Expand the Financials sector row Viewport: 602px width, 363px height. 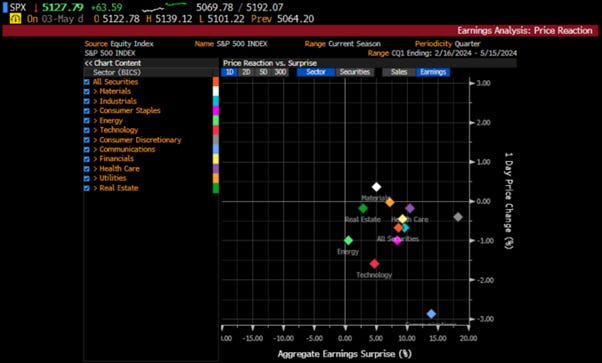point(95,159)
